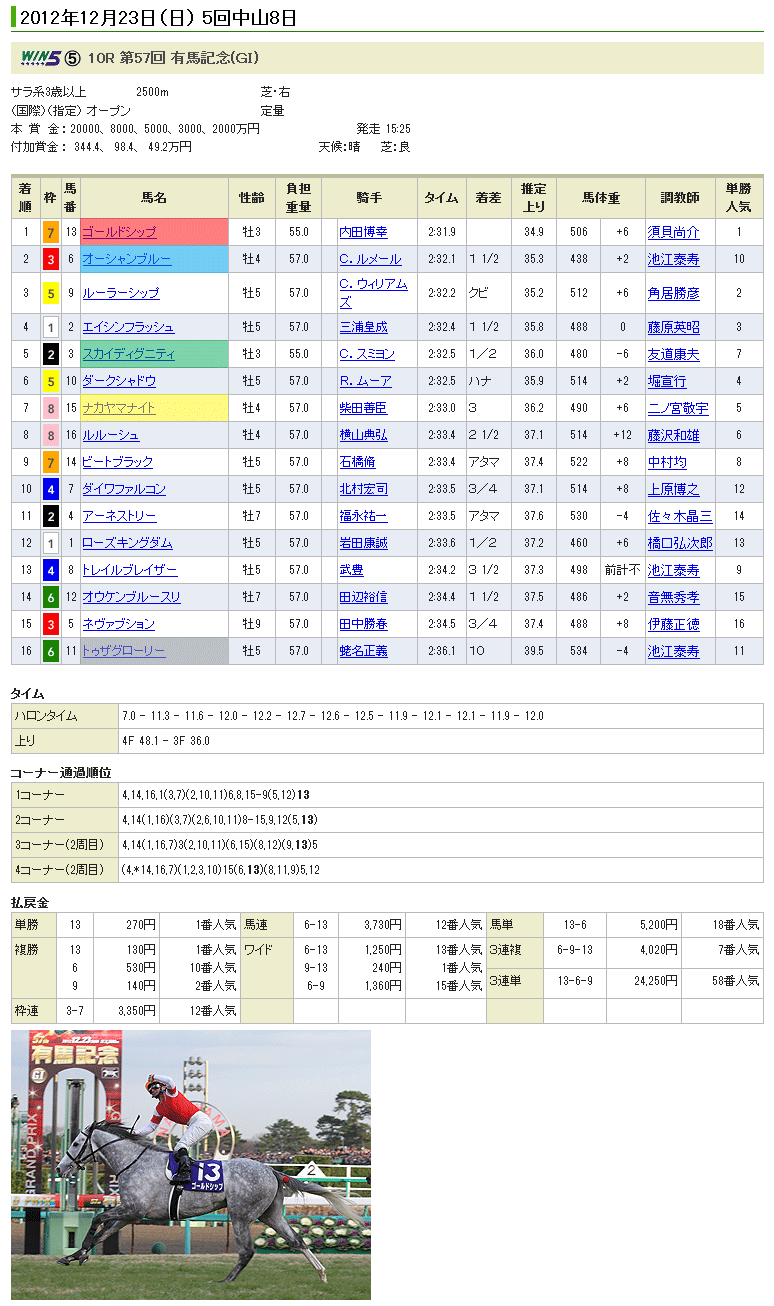This screenshot has width=774, height=1306.
Task: Open jockey 柴田善臣 profile link
Action: point(363,408)
